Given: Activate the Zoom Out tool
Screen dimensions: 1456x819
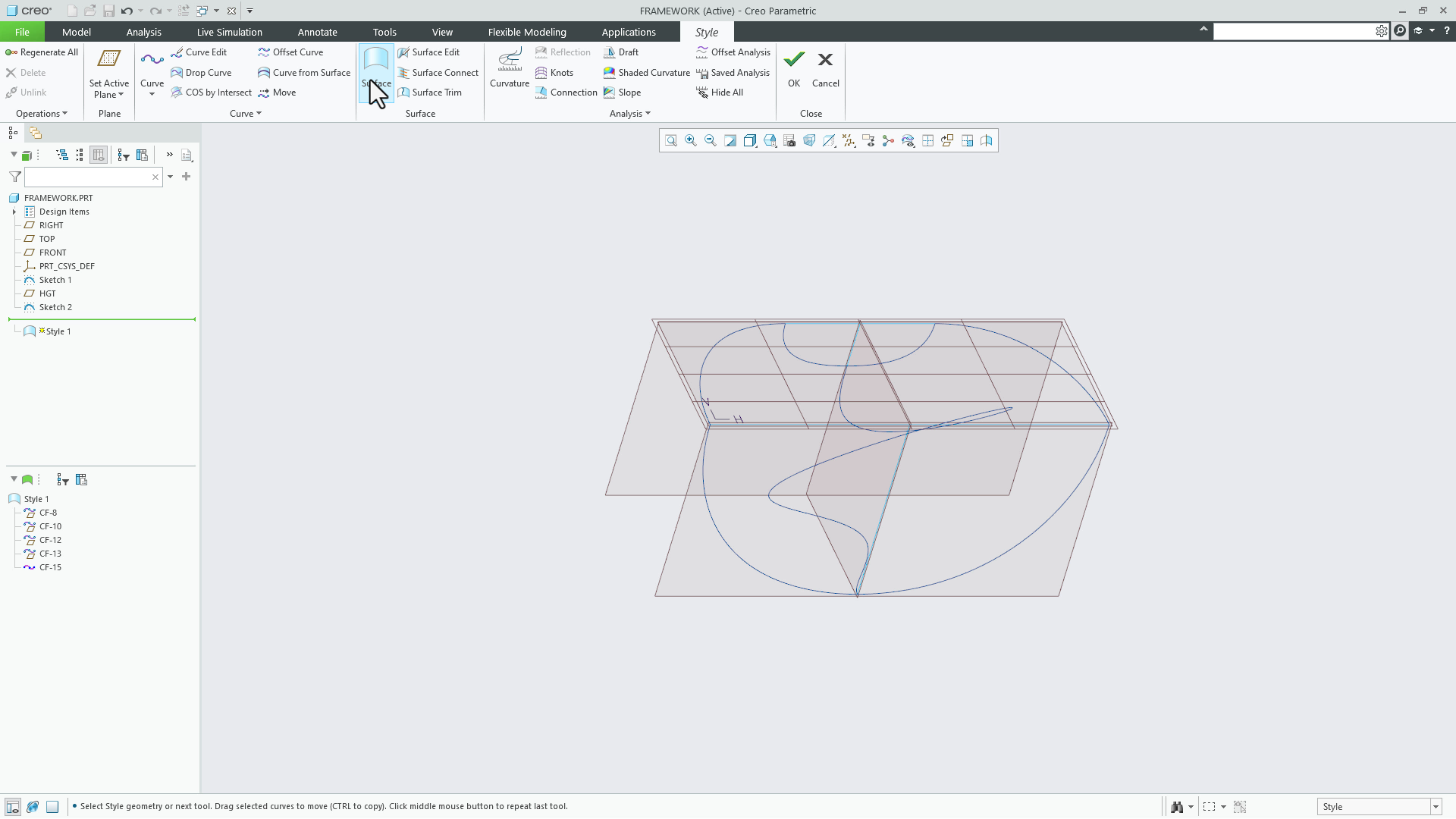Looking at the screenshot, I should point(710,140).
